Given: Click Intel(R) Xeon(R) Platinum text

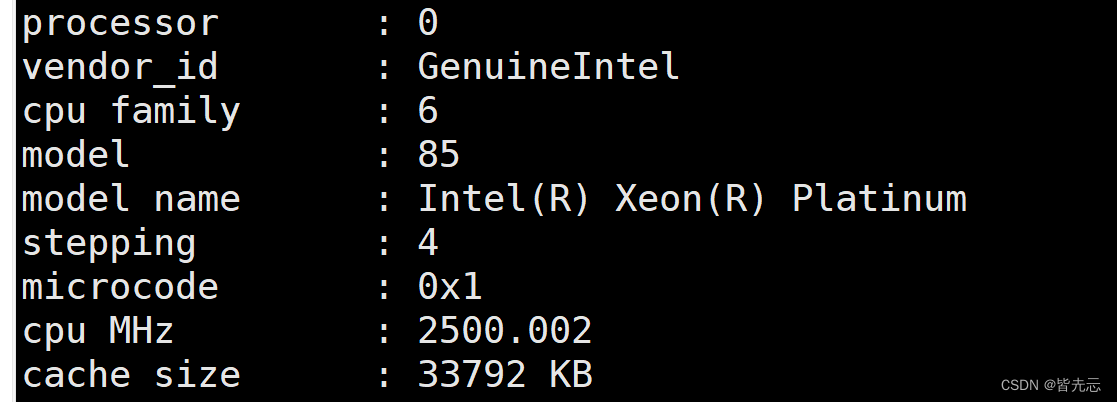Looking at the screenshot, I should (692, 199).
